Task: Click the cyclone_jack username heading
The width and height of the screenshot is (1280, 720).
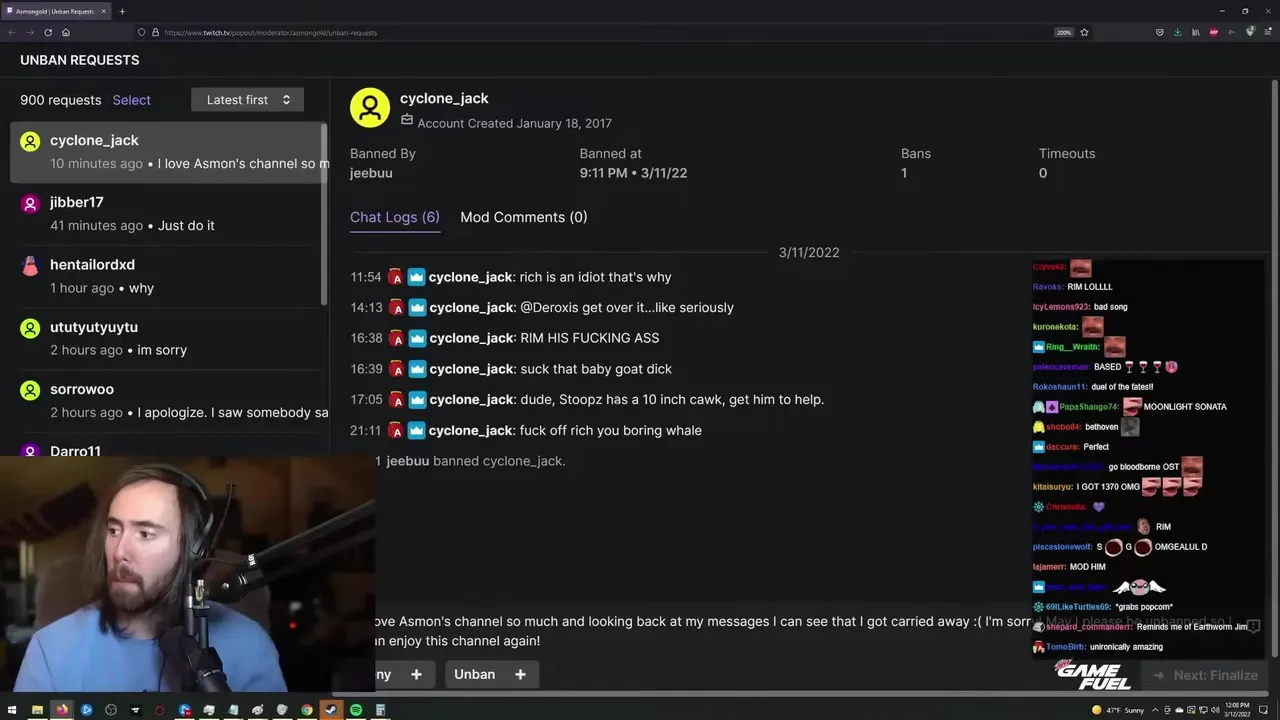Action: tap(444, 98)
